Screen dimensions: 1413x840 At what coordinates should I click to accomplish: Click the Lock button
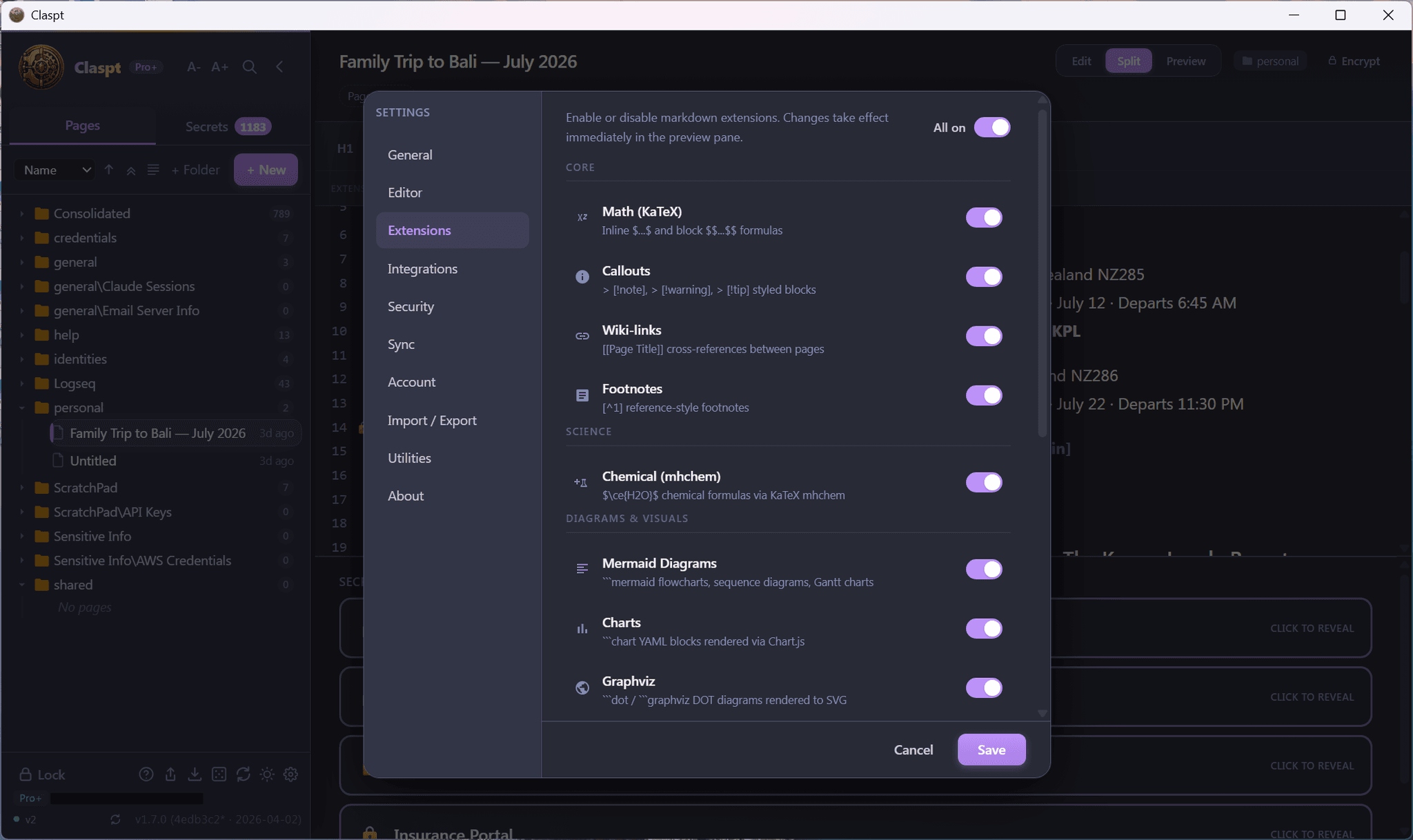click(42, 774)
